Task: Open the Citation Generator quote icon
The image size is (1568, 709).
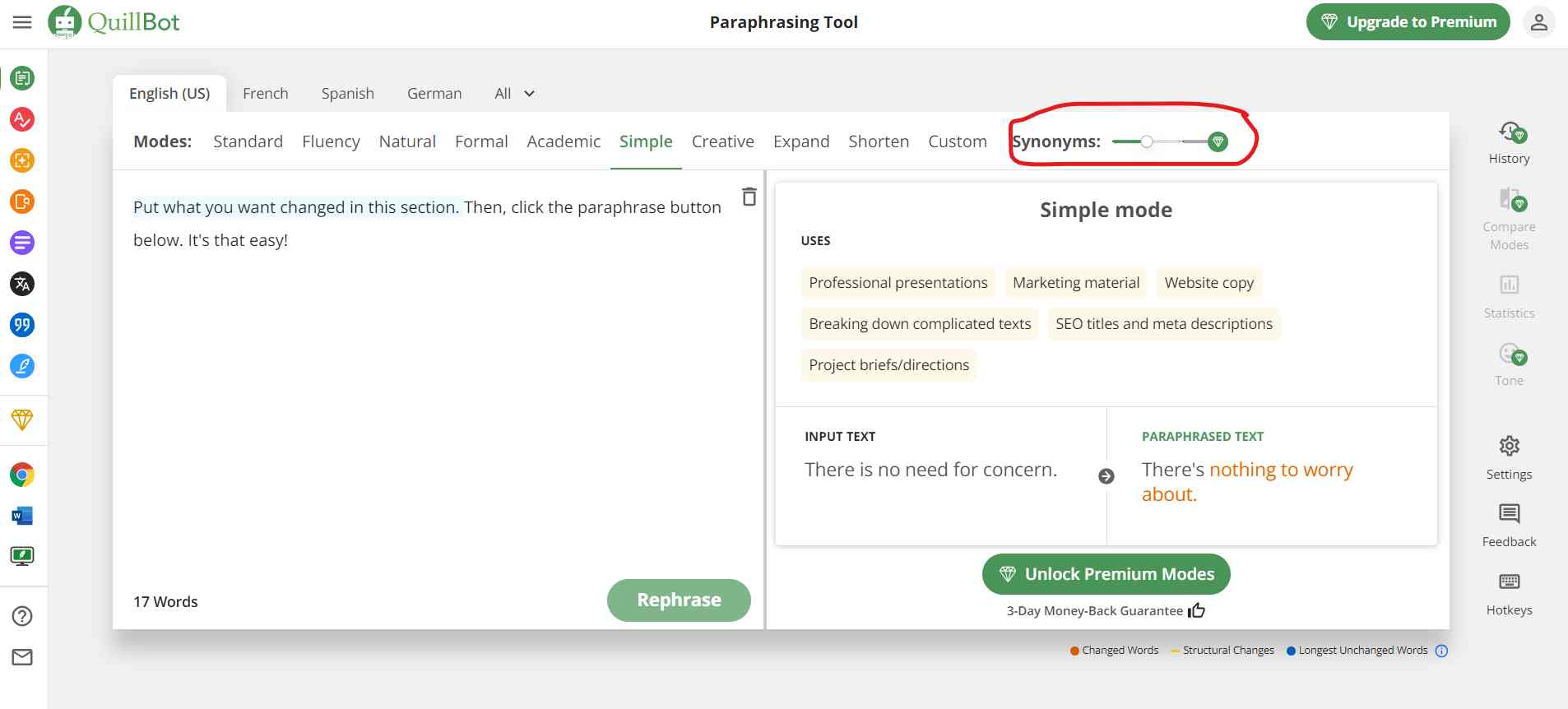Action: point(22,325)
